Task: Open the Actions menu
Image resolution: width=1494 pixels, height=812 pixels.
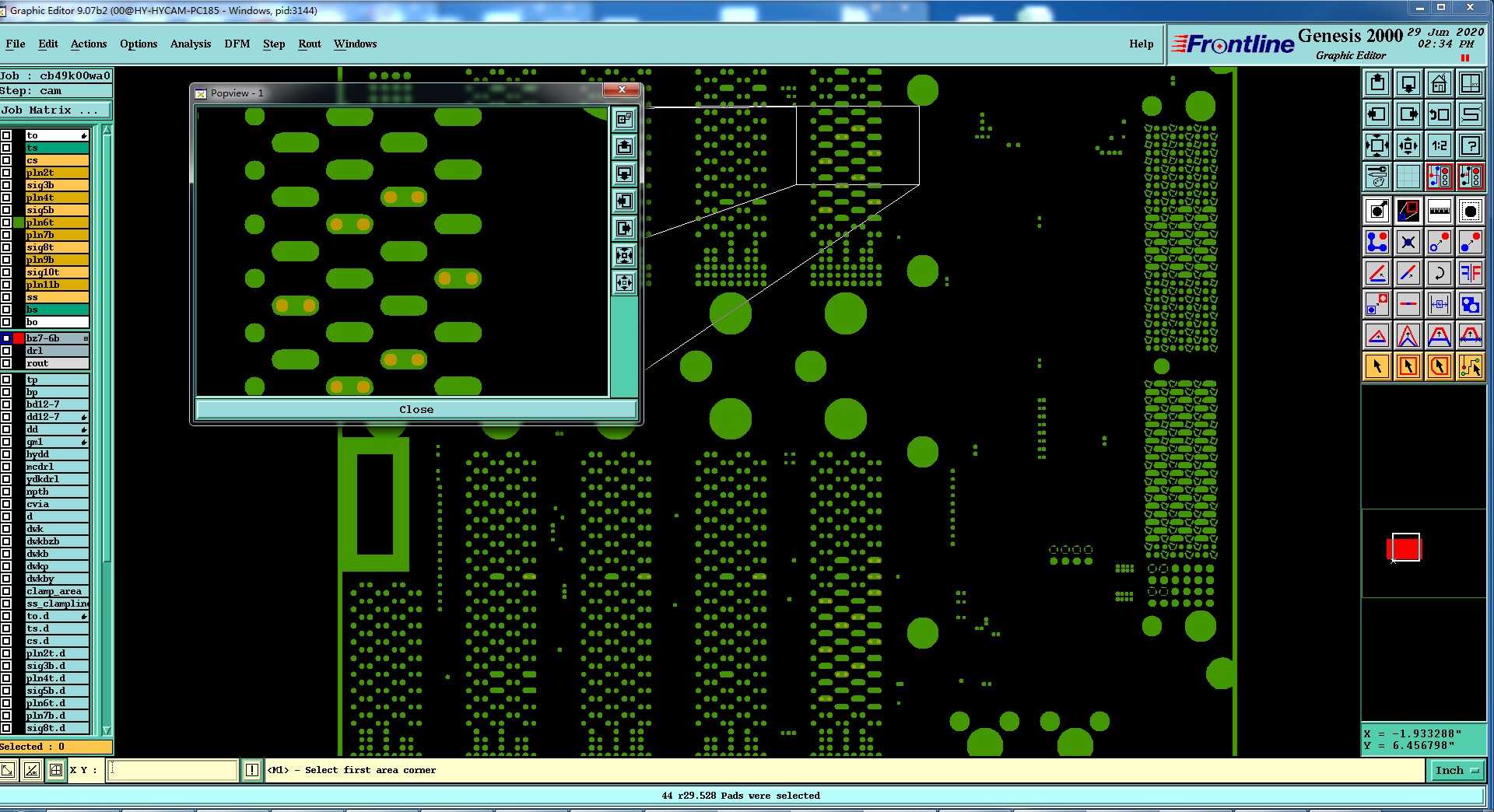Action: [x=89, y=44]
